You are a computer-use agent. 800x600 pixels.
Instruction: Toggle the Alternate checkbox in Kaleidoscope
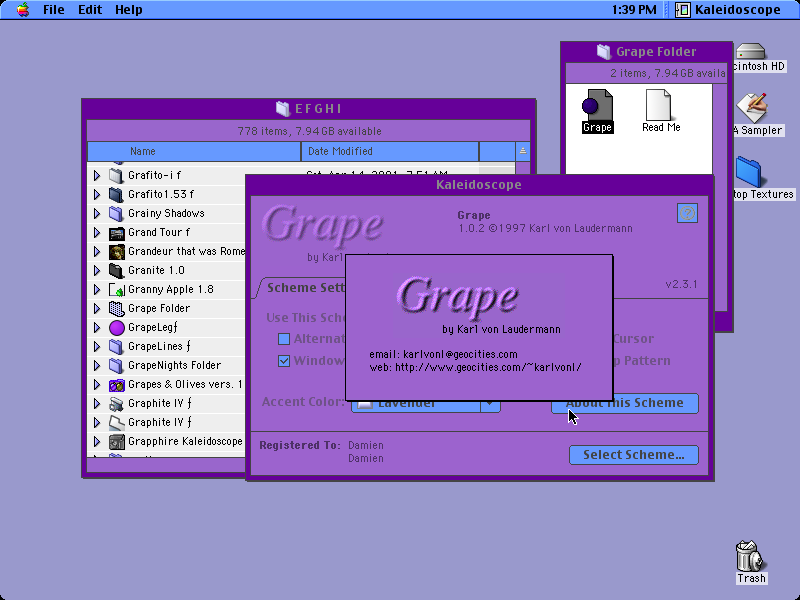tap(284, 339)
